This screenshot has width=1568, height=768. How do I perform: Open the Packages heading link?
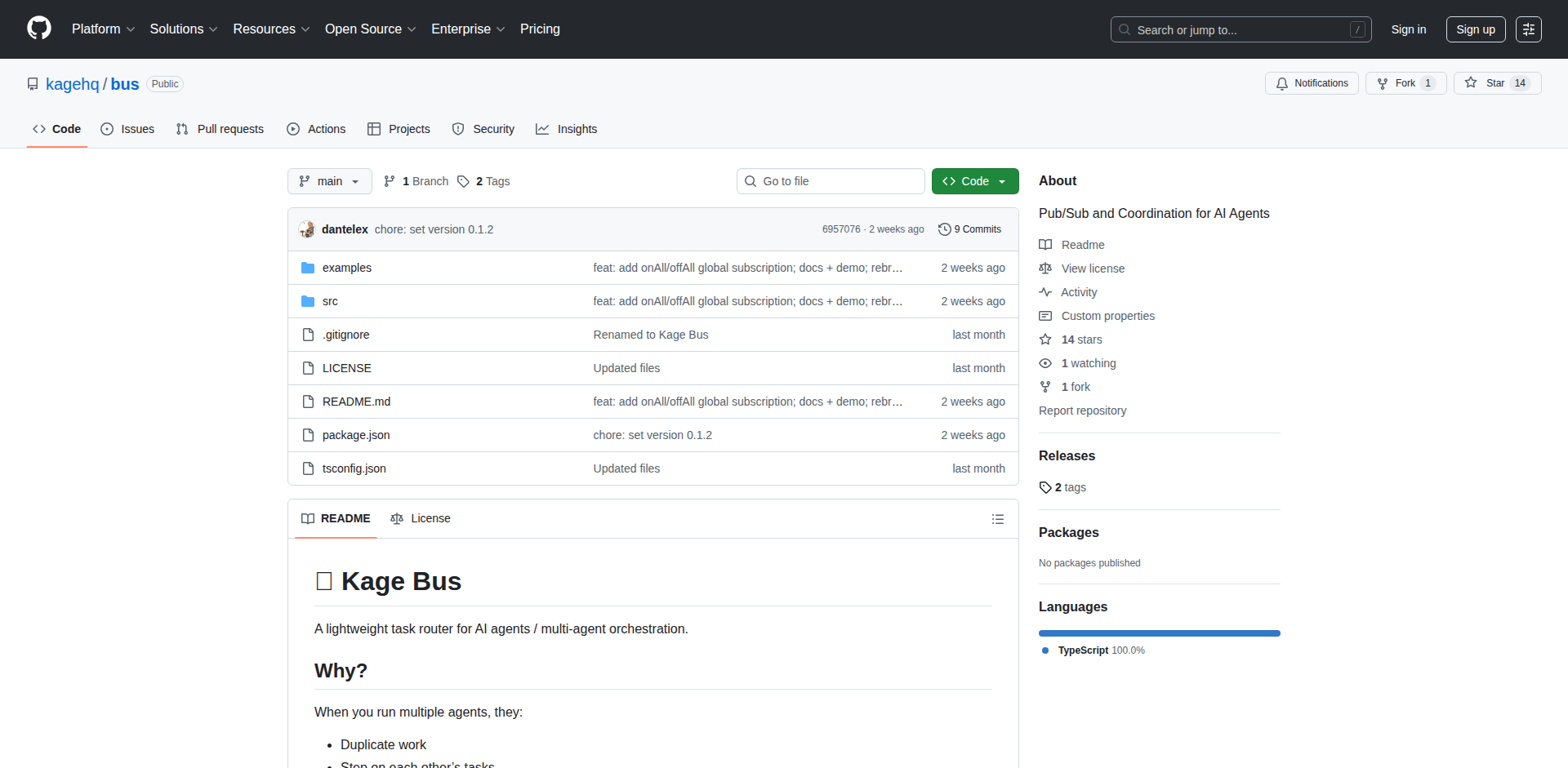[x=1068, y=532]
